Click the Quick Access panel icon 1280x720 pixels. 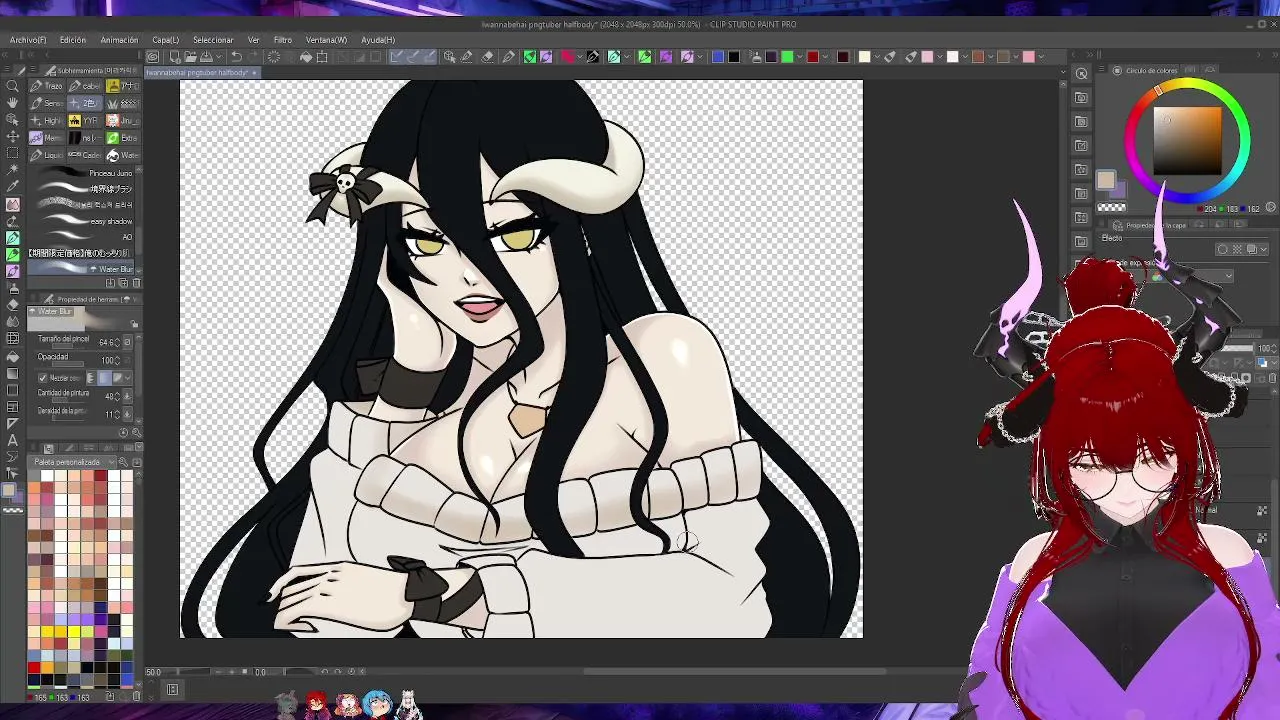click(x=1081, y=74)
